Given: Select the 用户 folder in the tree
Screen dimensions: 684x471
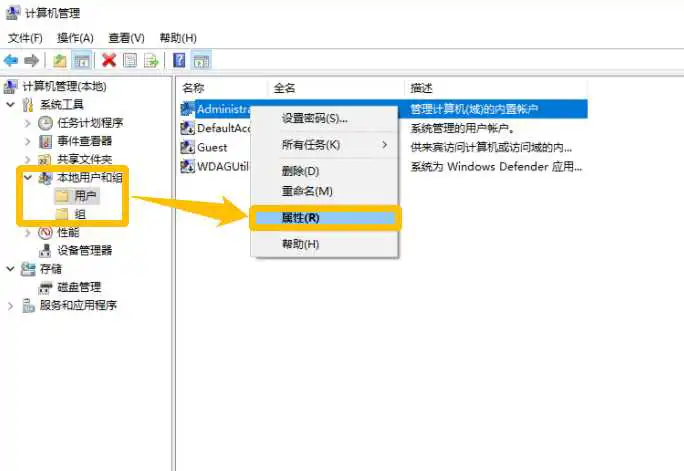Looking at the screenshot, I should click(x=85, y=196).
